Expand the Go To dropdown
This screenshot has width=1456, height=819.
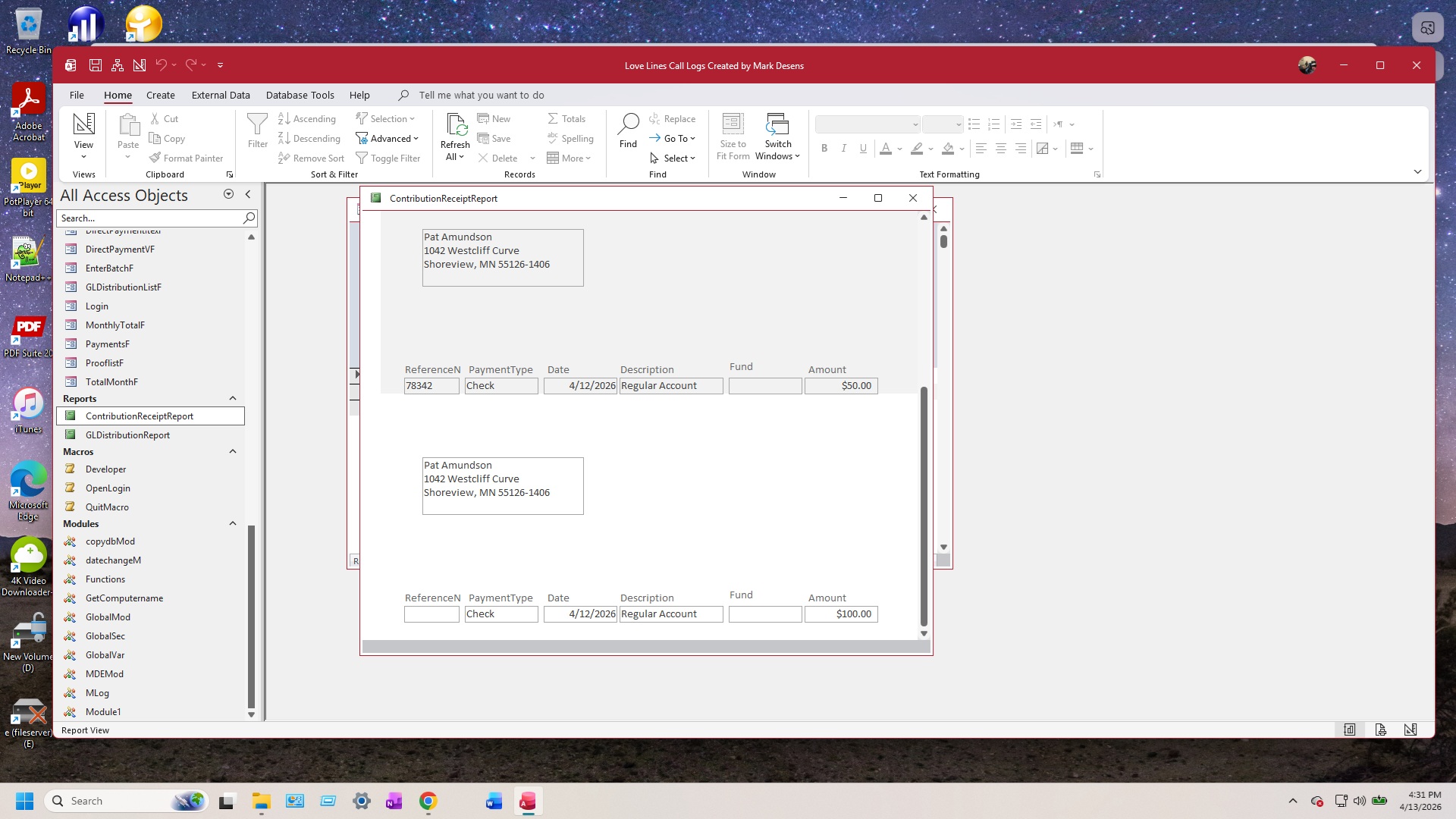[x=673, y=139]
